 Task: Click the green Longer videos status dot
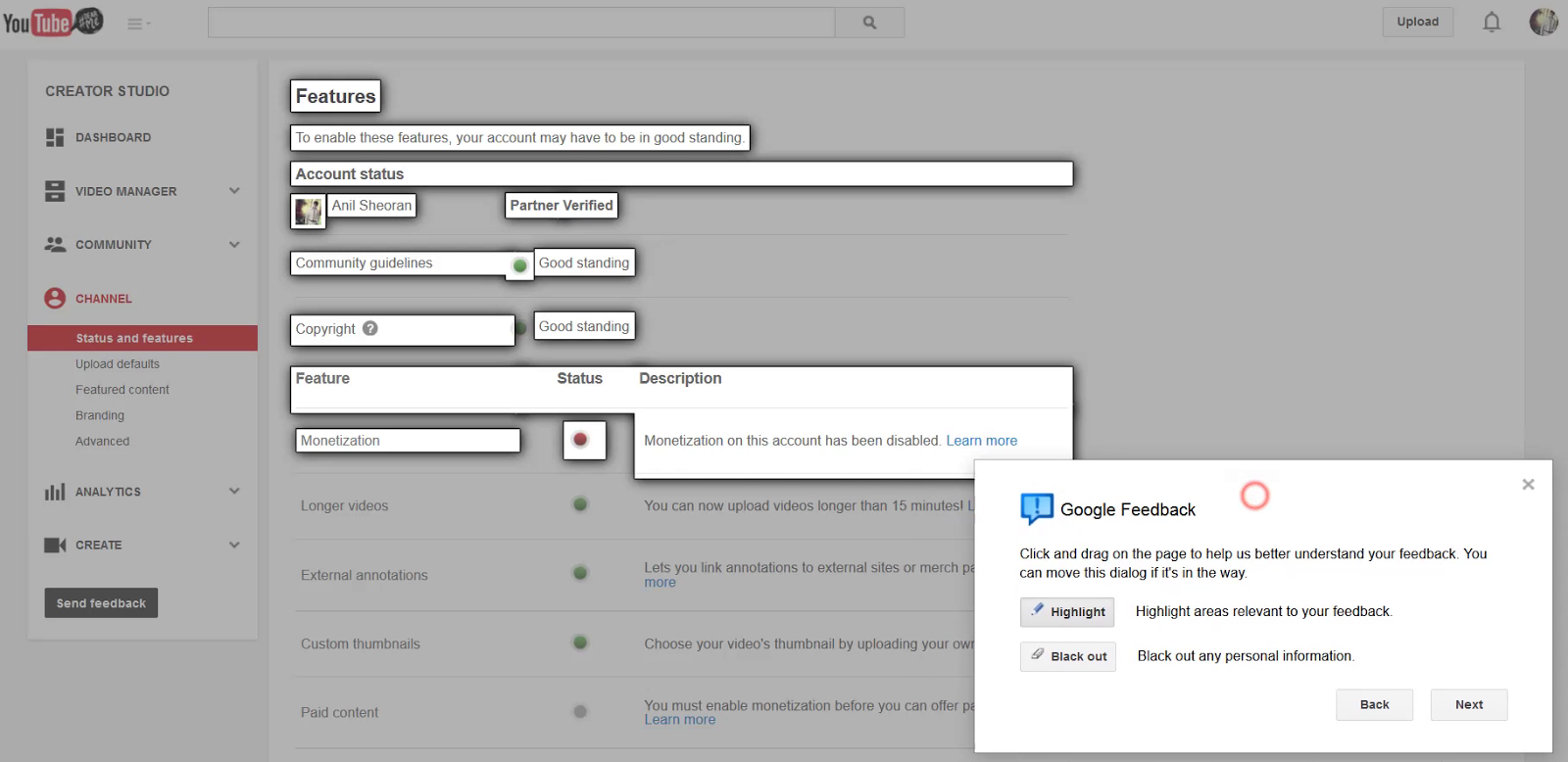point(580,504)
